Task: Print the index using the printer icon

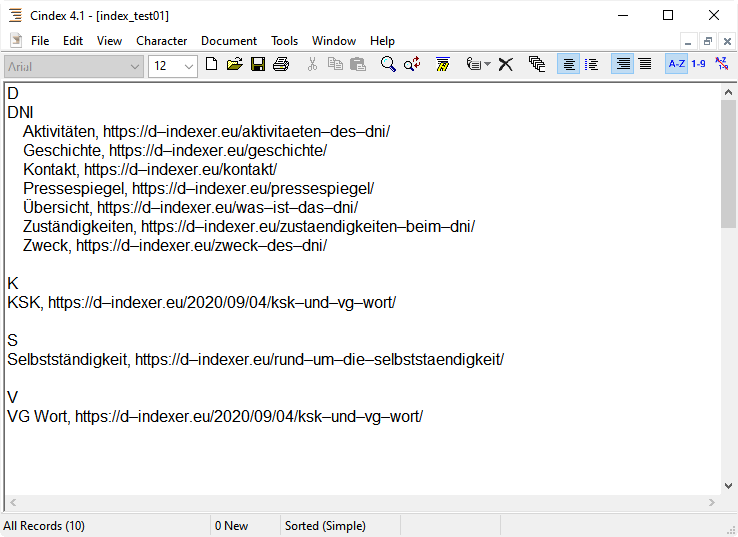Action: (x=281, y=65)
